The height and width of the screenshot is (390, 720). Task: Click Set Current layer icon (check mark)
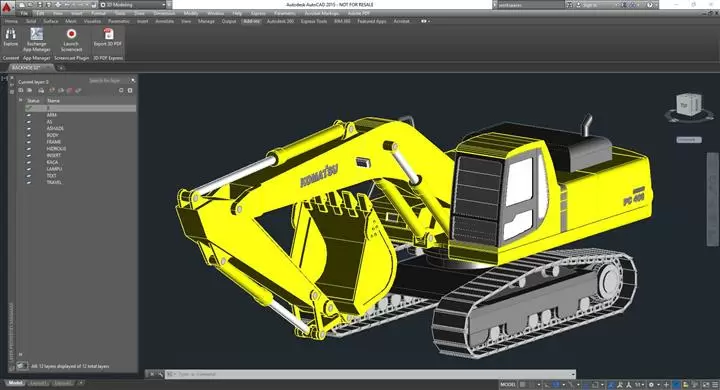79,90
